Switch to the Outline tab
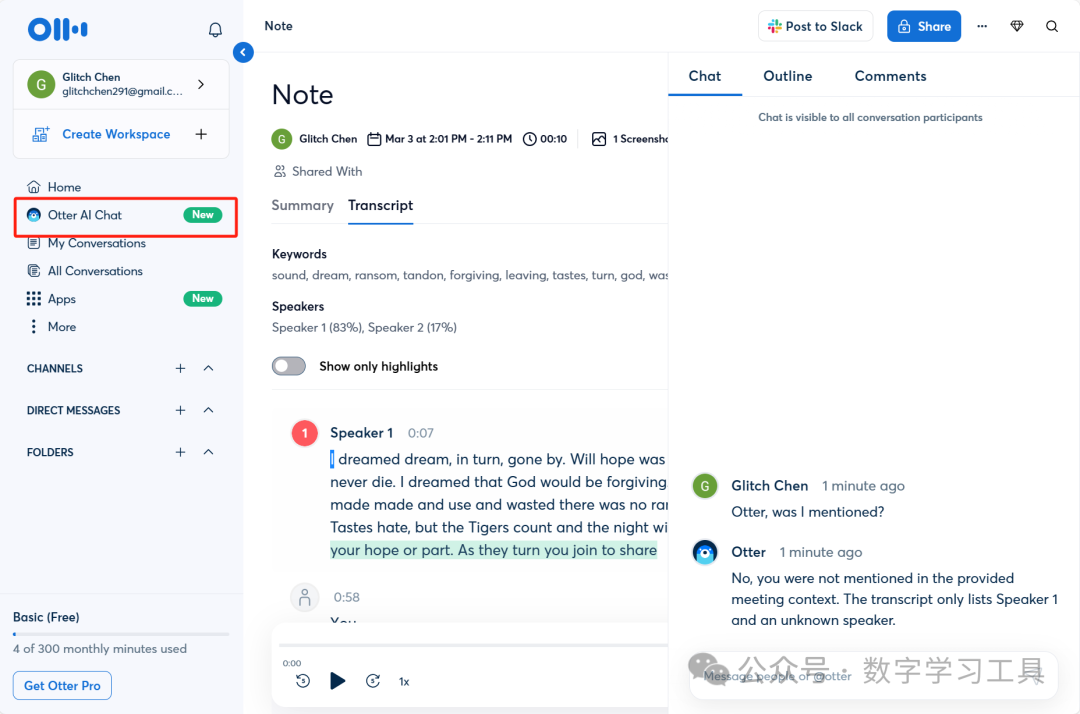 point(787,76)
